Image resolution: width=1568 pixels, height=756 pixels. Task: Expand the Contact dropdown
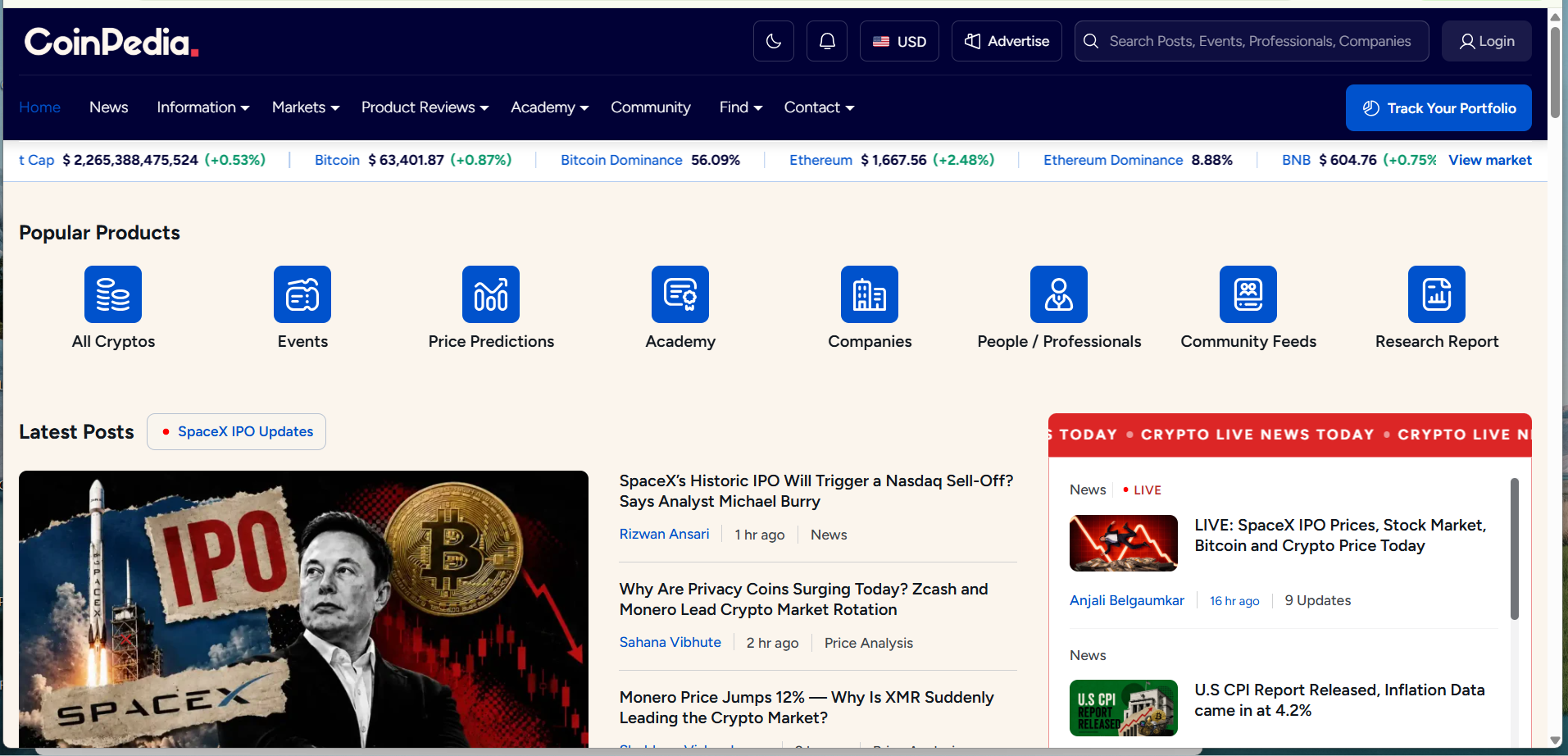819,107
